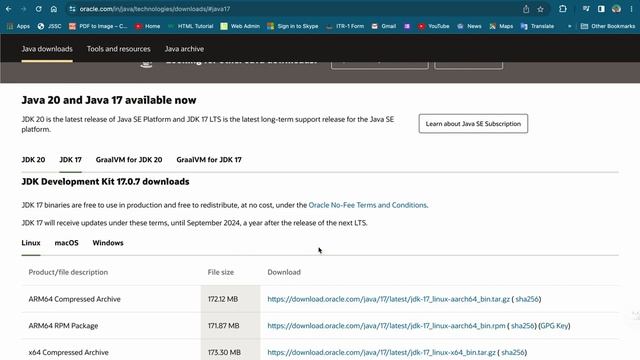Download jdk-17_linux-aarch64_bin.rpm link
The width and height of the screenshot is (640, 360).
386,326
